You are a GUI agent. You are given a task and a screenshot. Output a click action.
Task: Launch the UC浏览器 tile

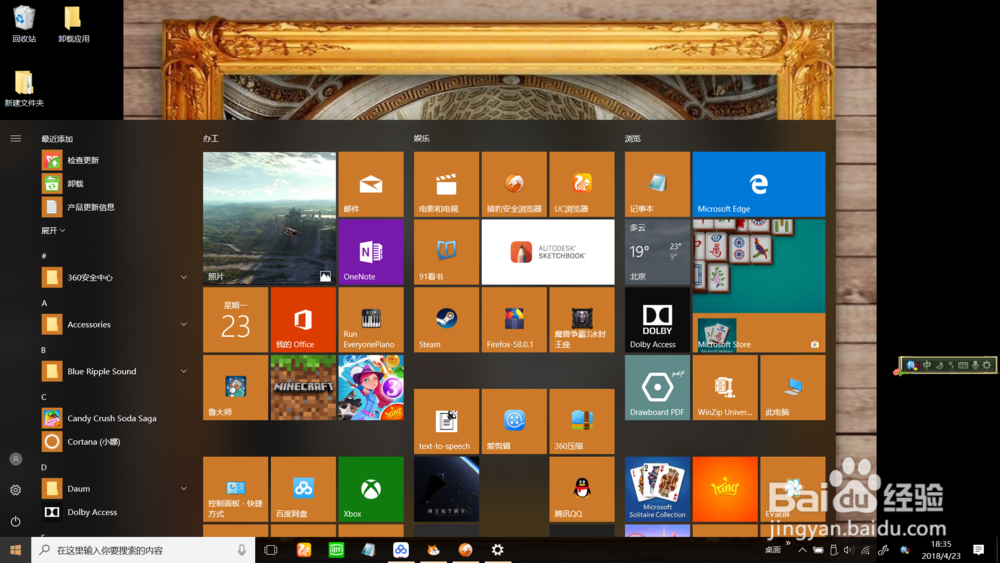click(x=582, y=184)
